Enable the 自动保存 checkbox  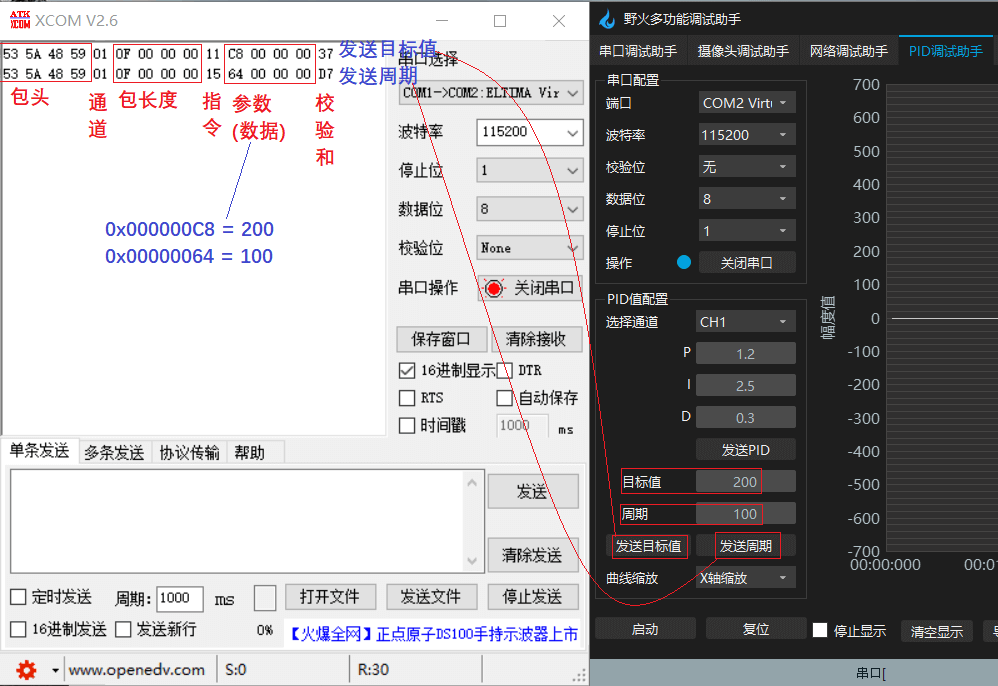pos(505,398)
